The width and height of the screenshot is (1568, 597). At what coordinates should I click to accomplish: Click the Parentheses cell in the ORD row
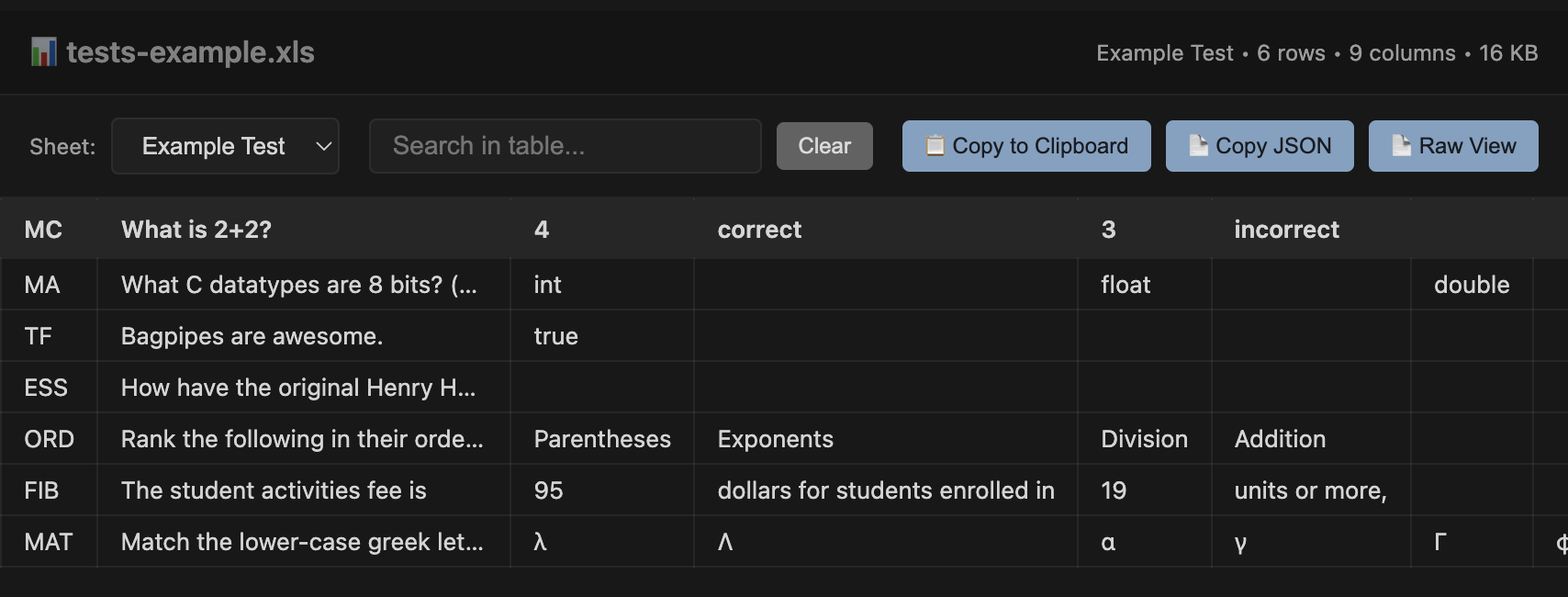pyautogui.click(x=602, y=439)
